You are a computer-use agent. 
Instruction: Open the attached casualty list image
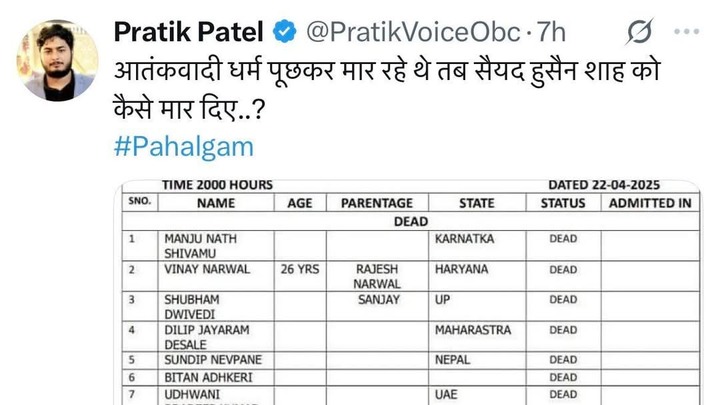point(411,292)
